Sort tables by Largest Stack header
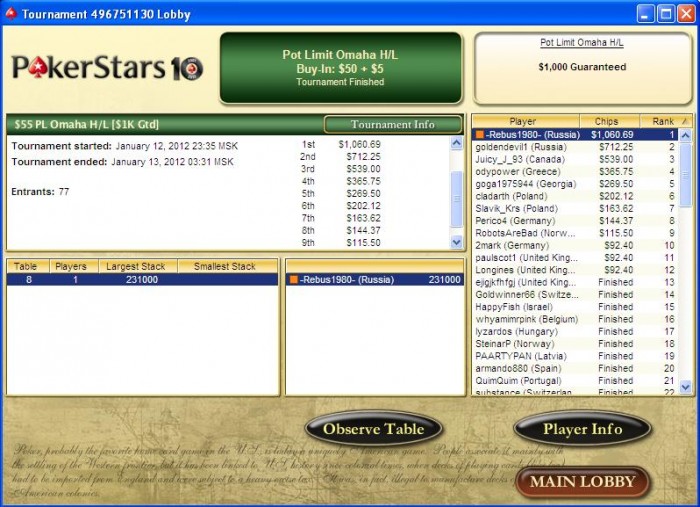 coord(138,266)
